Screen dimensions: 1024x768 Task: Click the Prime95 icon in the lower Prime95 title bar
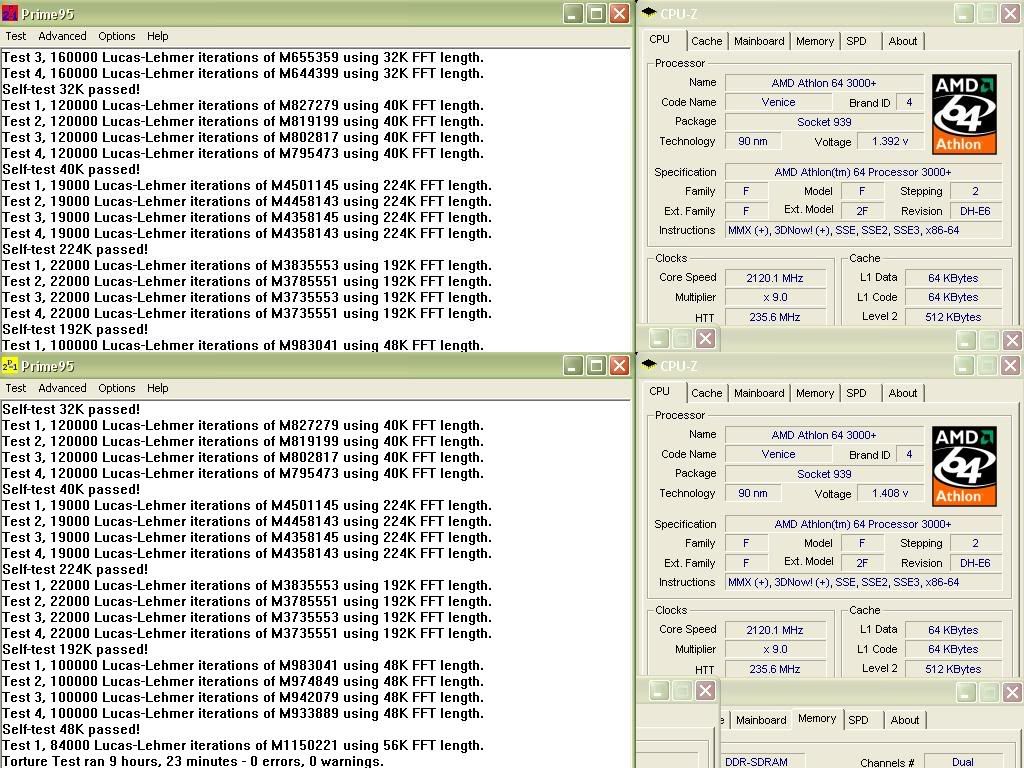pos(10,365)
